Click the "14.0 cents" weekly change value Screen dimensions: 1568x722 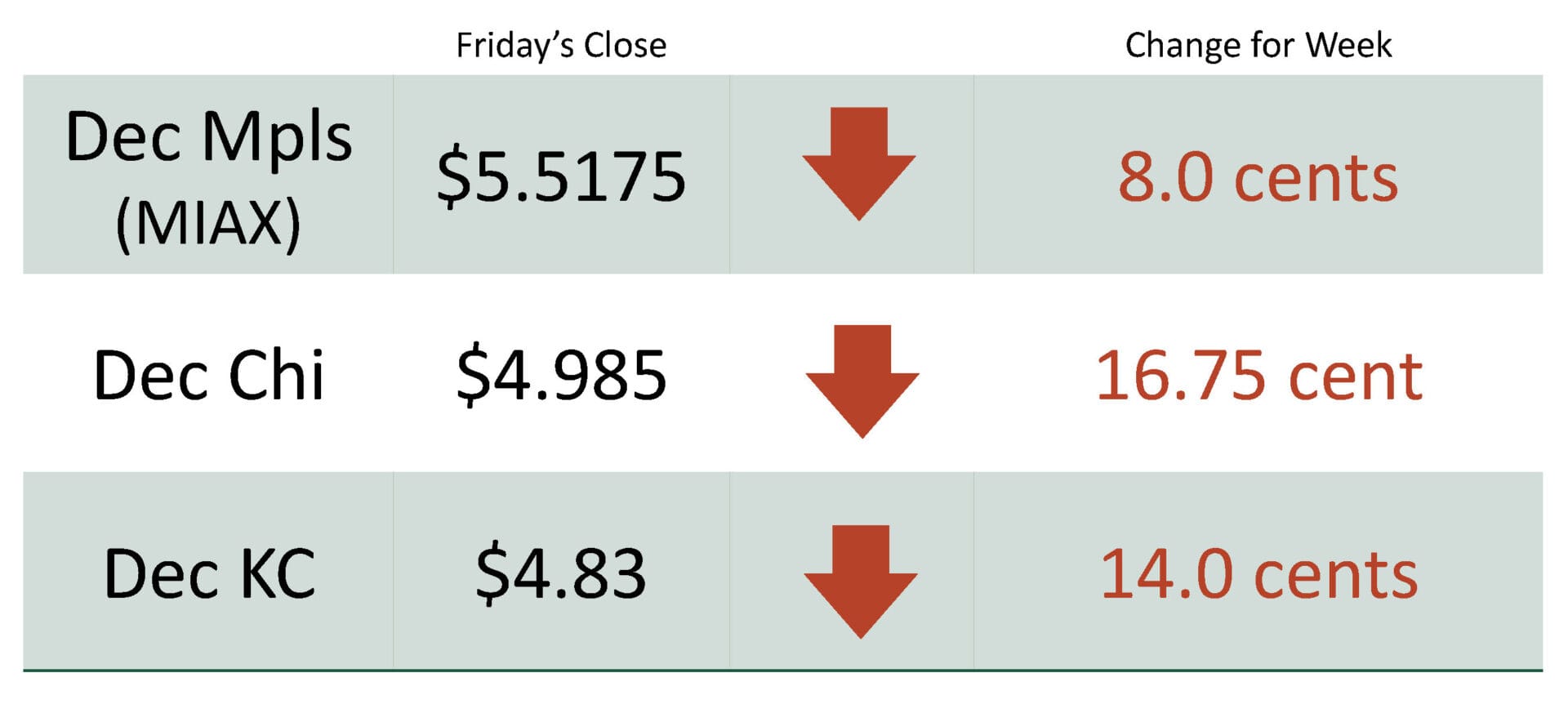[x=1258, y=575]
